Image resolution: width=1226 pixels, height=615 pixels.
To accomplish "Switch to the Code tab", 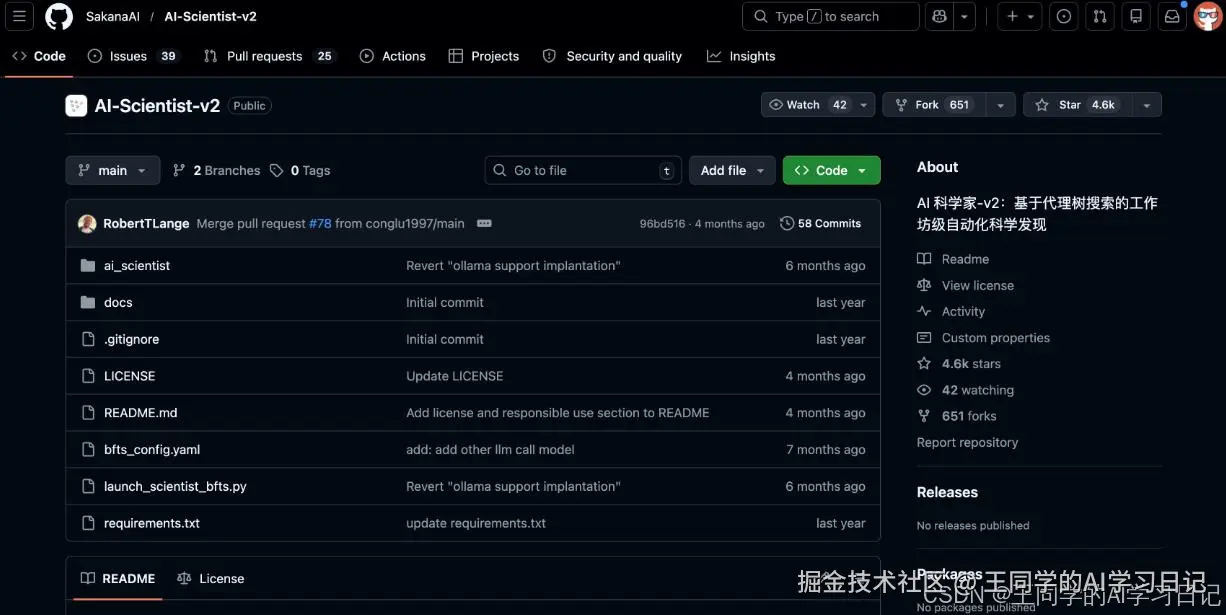I will [39, 56].
